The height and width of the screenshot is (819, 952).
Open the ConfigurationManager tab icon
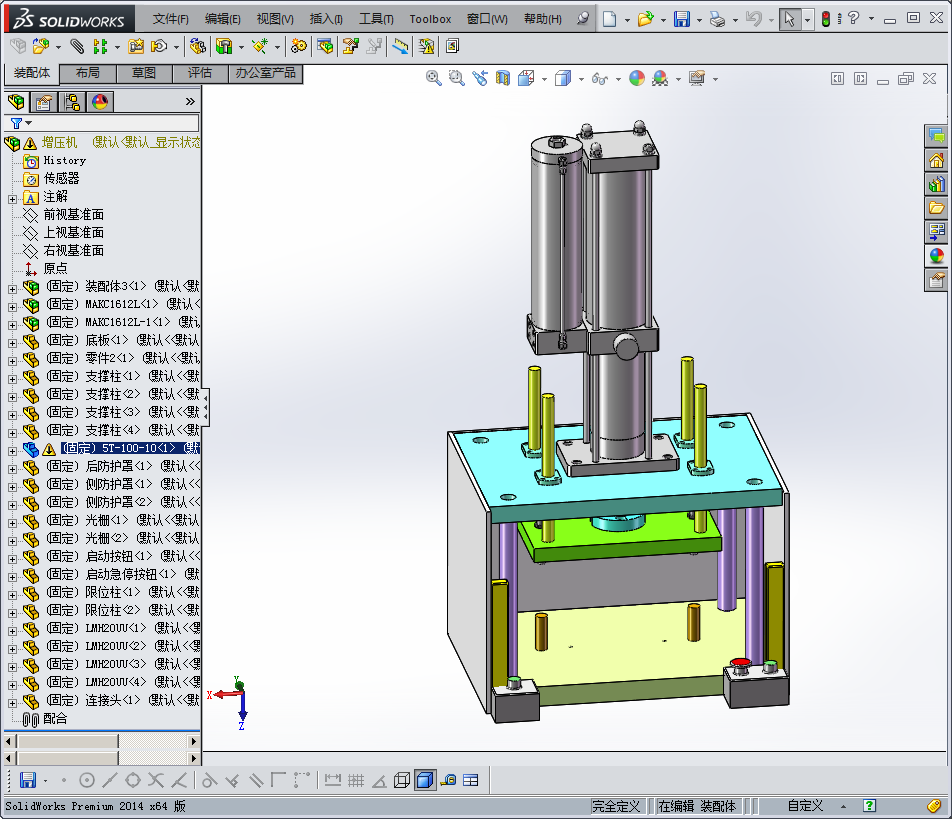pyautogui.click(x=72, y=102)
